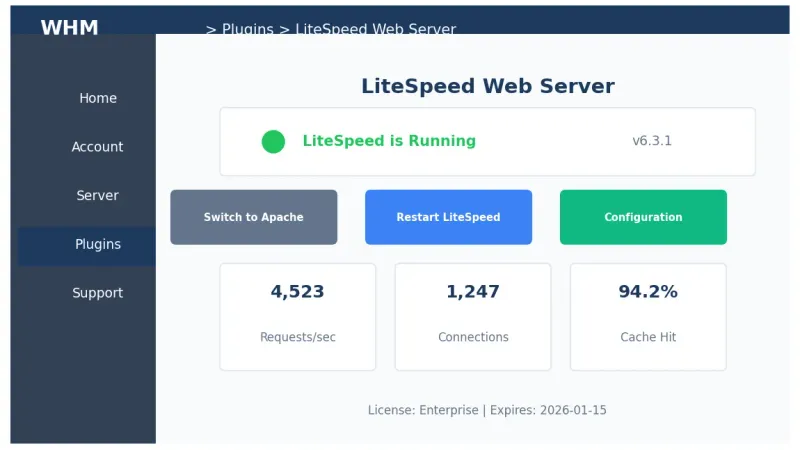Click the Restart LiteSpeed button
The width and height of the screenshot is (800, 450).
(448, 217)
